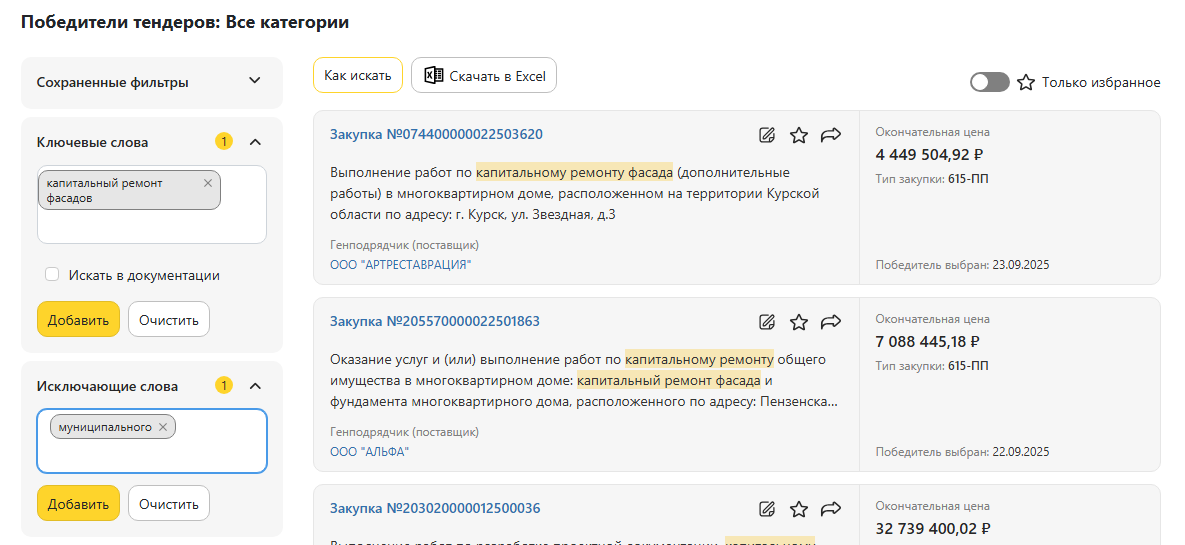The image size is (1185, 545).
Task: Open the 'Как искать' help button
Action: tap(358, 76)
